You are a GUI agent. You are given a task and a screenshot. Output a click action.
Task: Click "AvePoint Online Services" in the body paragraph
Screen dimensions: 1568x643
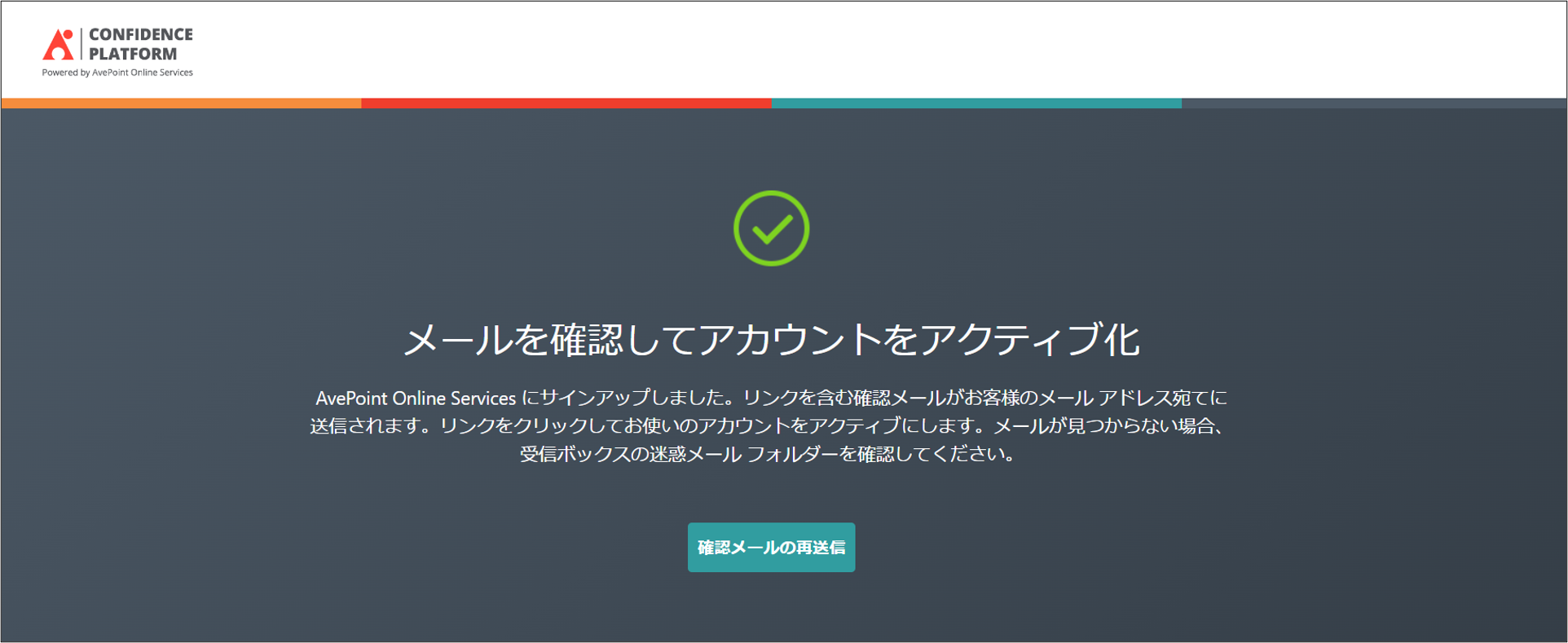[x=416, y=399]
